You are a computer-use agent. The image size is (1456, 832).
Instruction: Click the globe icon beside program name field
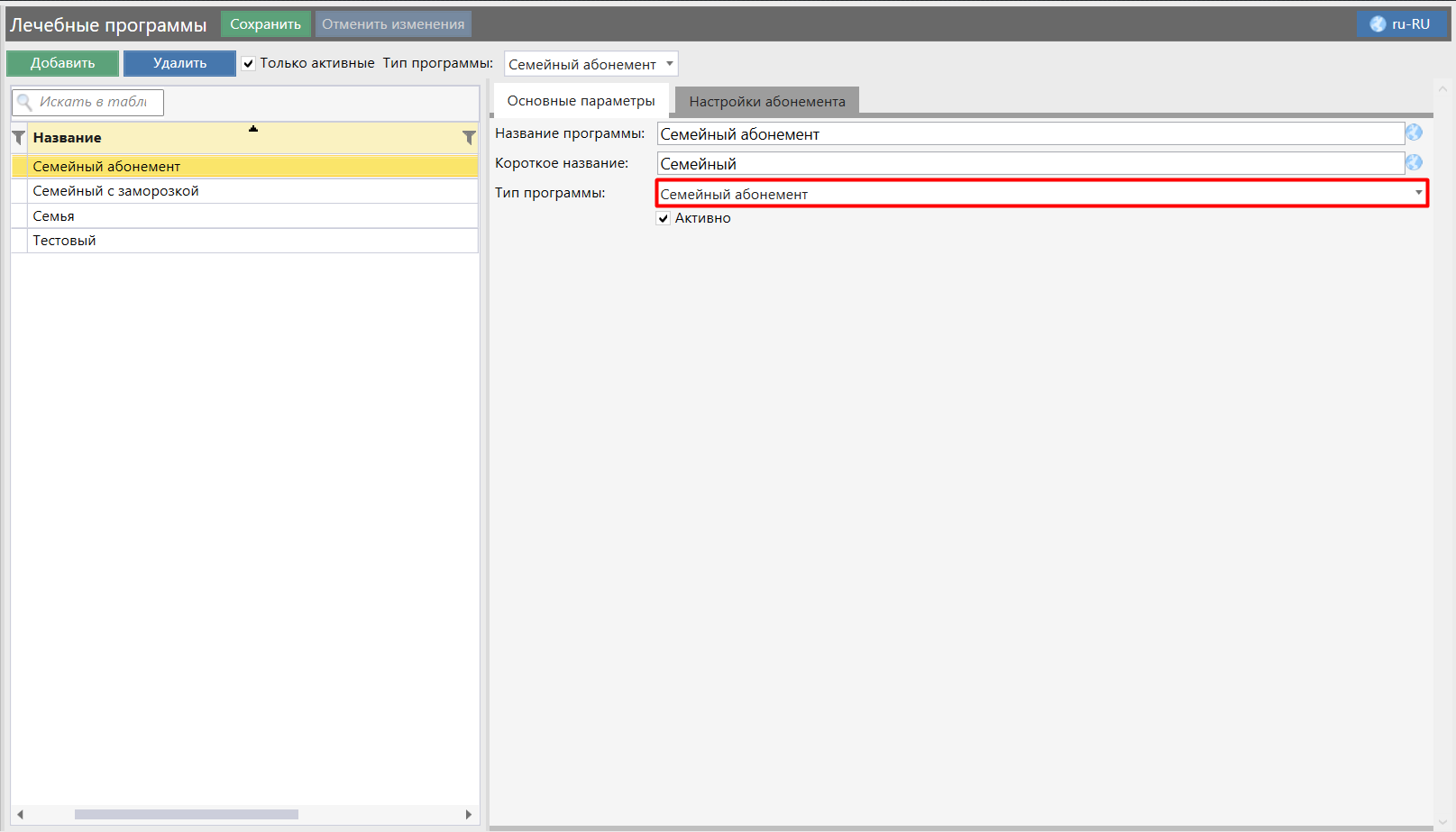pyautogui.click(x=1414, y=133)
